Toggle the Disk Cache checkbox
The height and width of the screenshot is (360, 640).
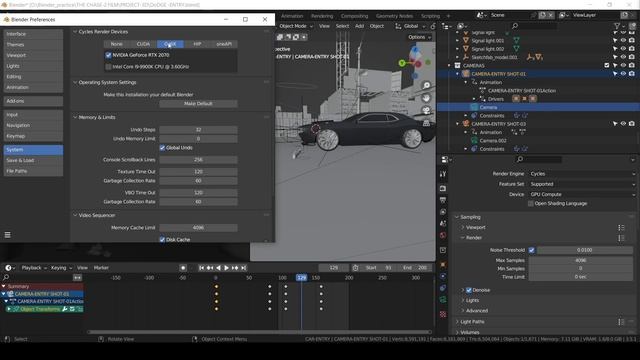click(162, 240)
